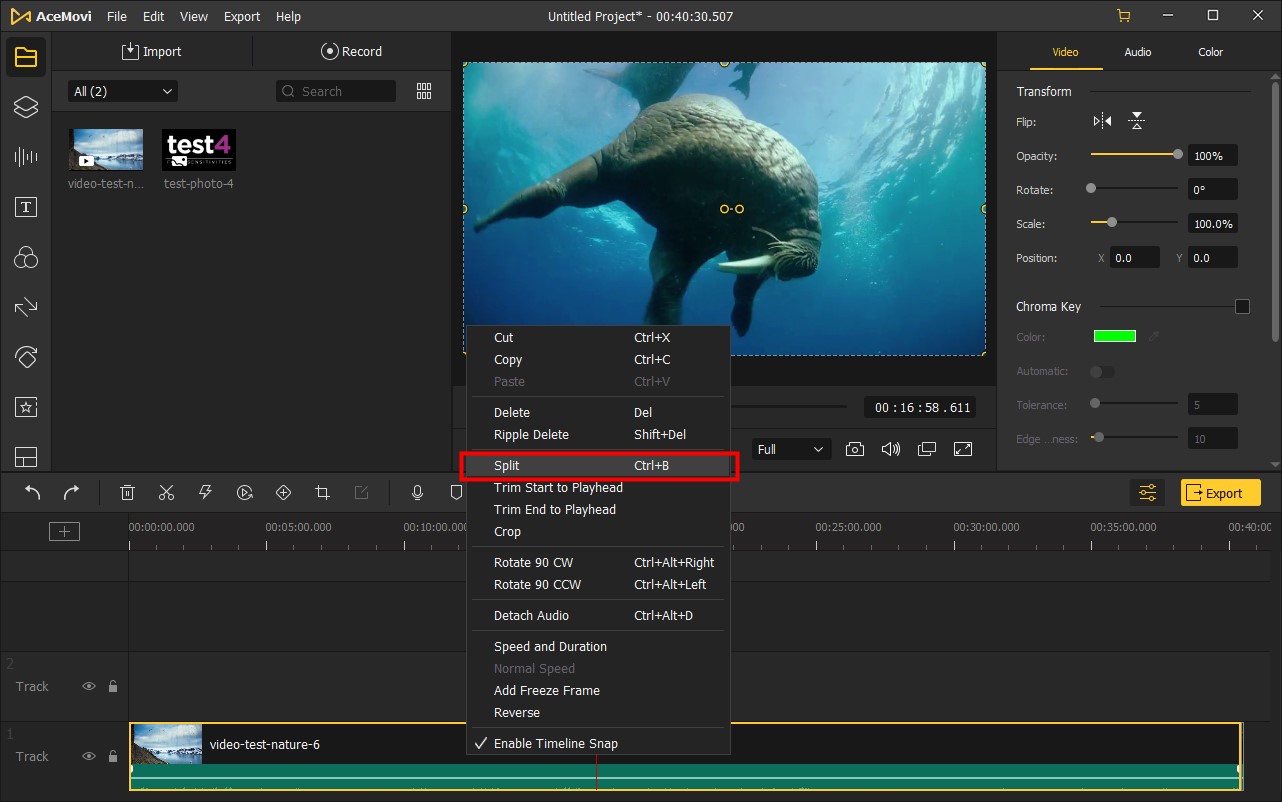Expand the Flip options under Transform
Viewport: 1282px width, 802px height.
click(1101, 119)
